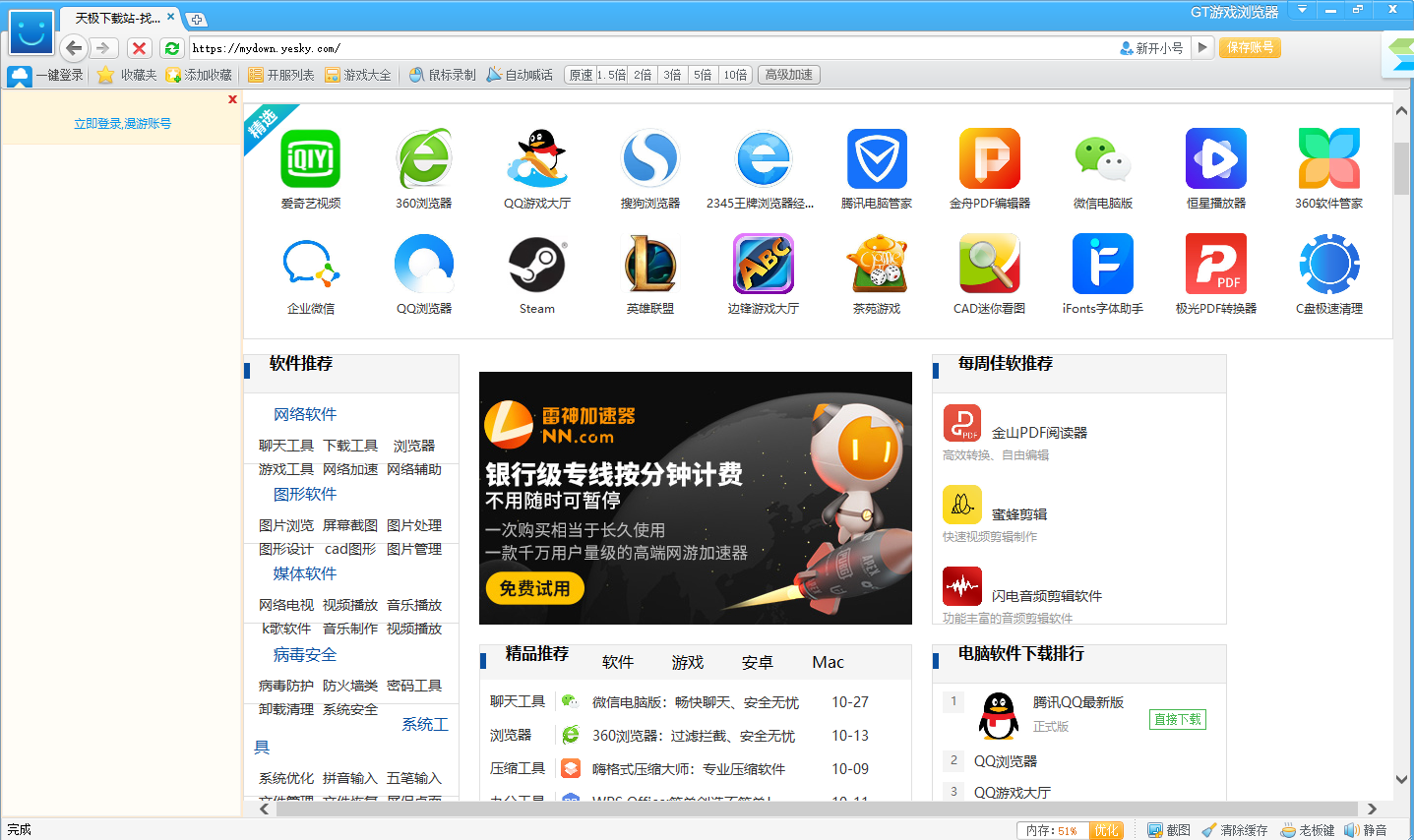1414x840 pixels.
Task: Switch to the 游戏 tab in 精品推荐
Action: [688, 662]
